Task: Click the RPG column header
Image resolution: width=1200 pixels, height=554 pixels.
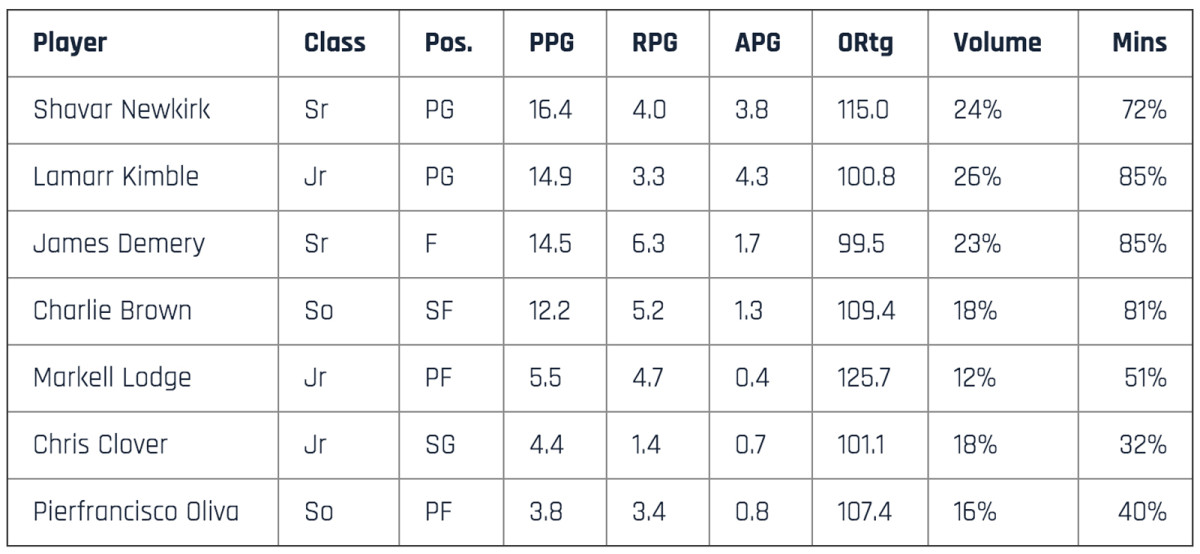Action: [654, 43]
